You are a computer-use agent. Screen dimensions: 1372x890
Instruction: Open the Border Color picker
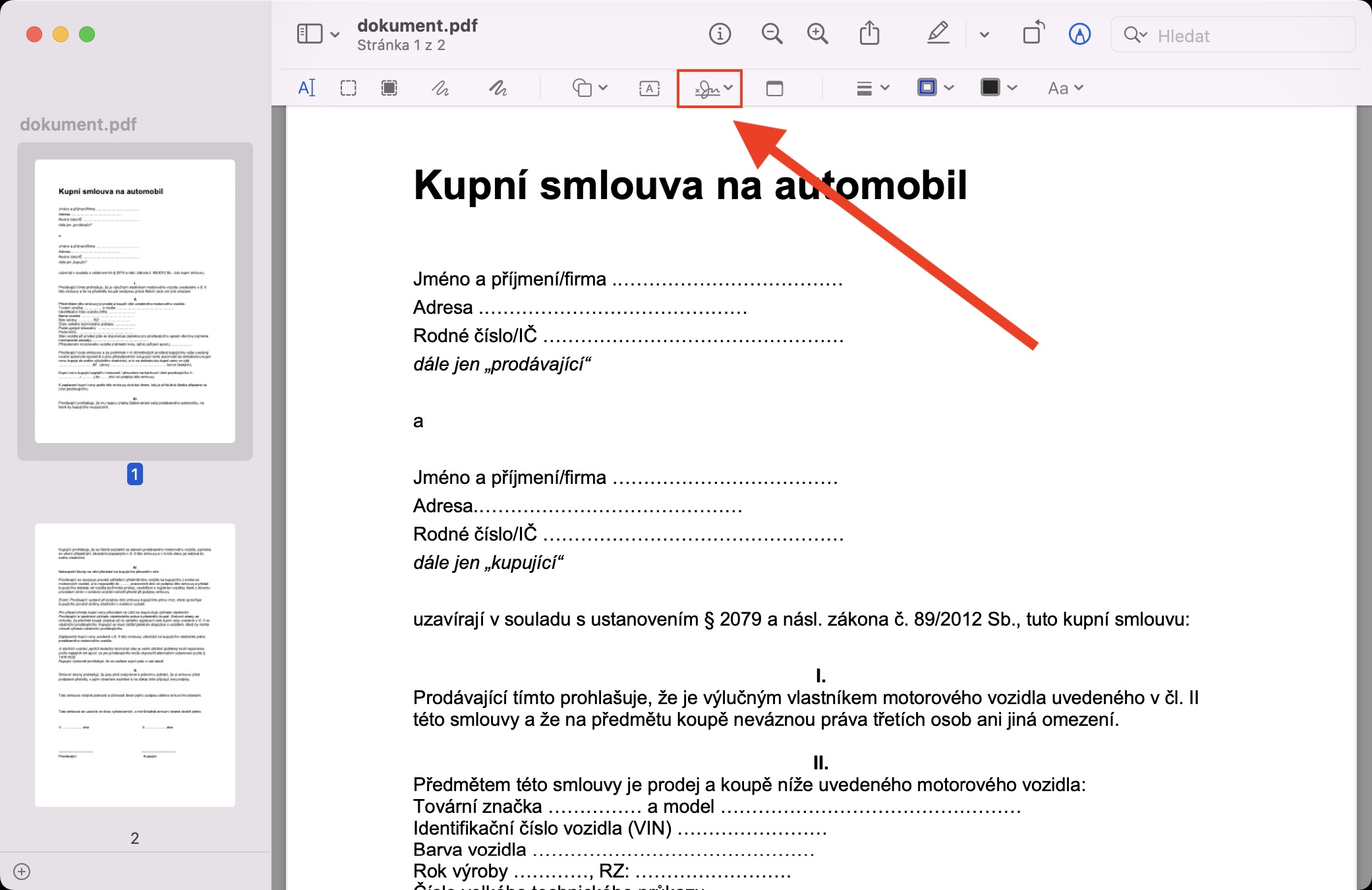[935, 88]
